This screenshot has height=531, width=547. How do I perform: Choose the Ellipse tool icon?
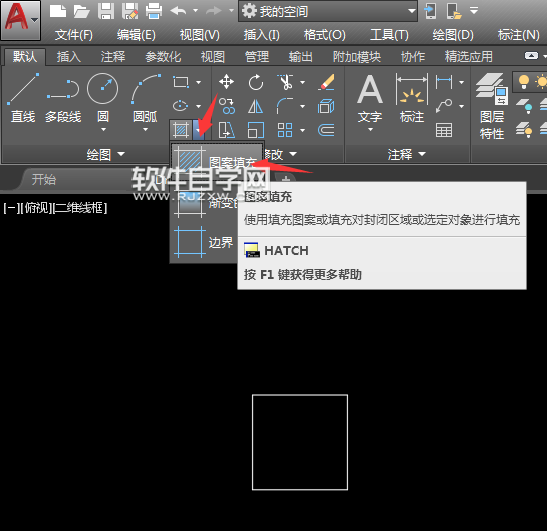181,106
